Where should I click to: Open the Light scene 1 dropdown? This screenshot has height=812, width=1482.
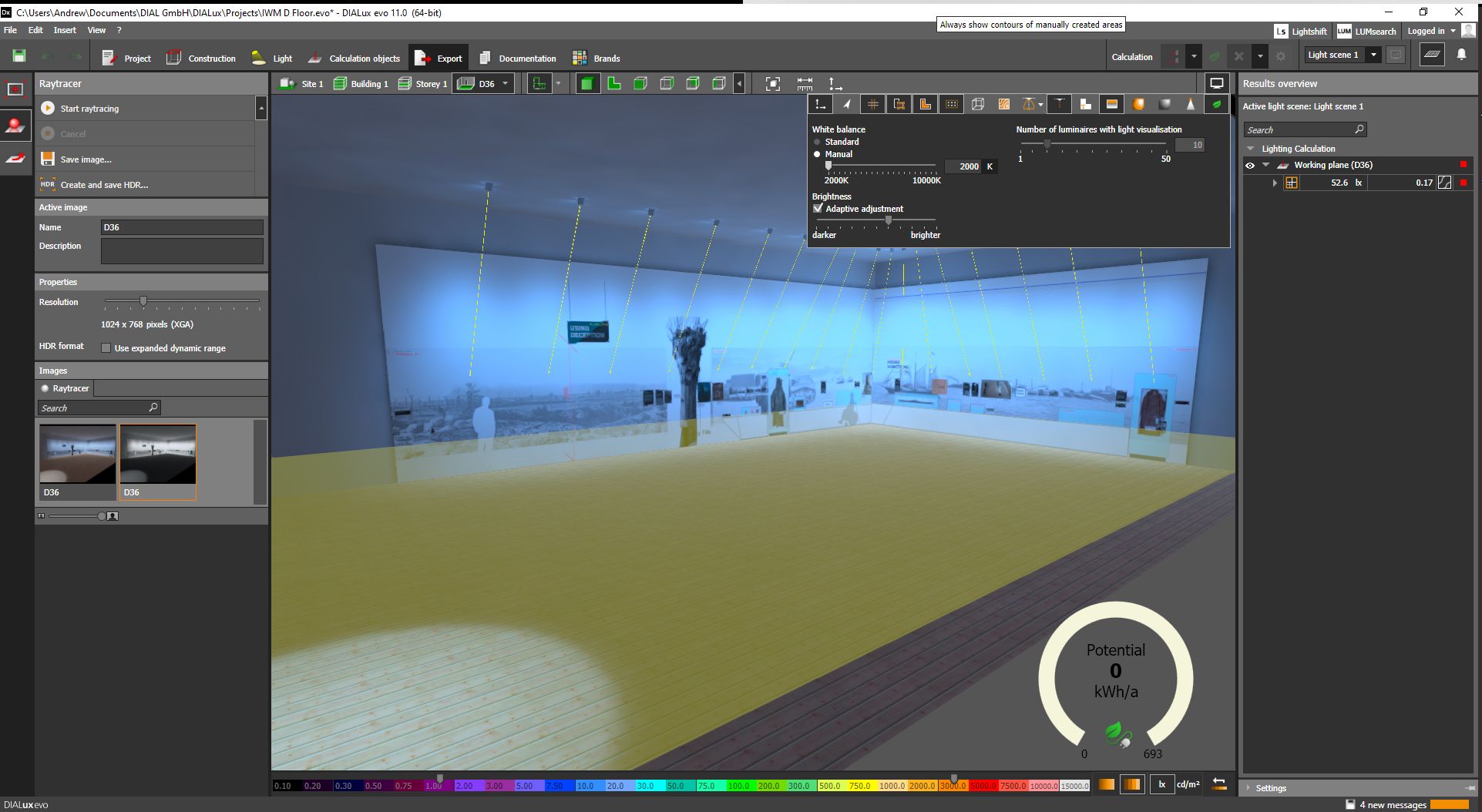click(x=1373, y=55)
